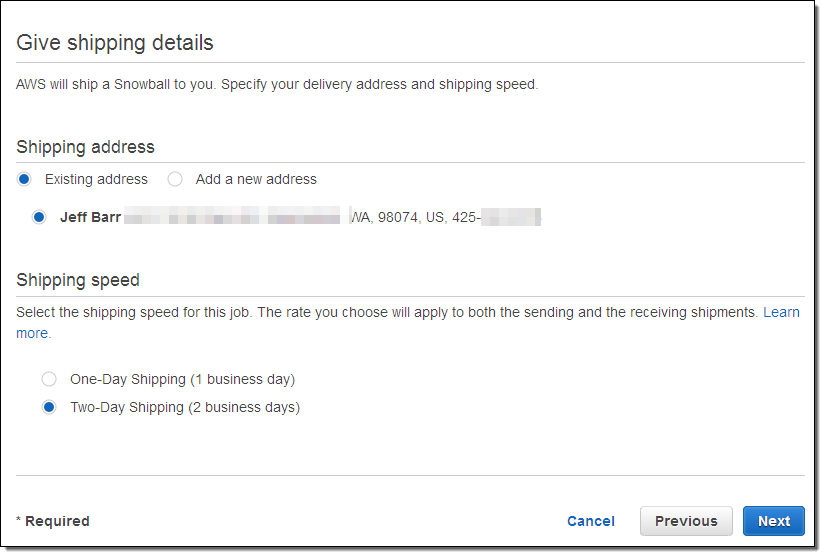Image resolution: width=825 pixels, height=557 pixels.
Task: Click the bold Jeff Barr name text
Action: pos(90,217)
